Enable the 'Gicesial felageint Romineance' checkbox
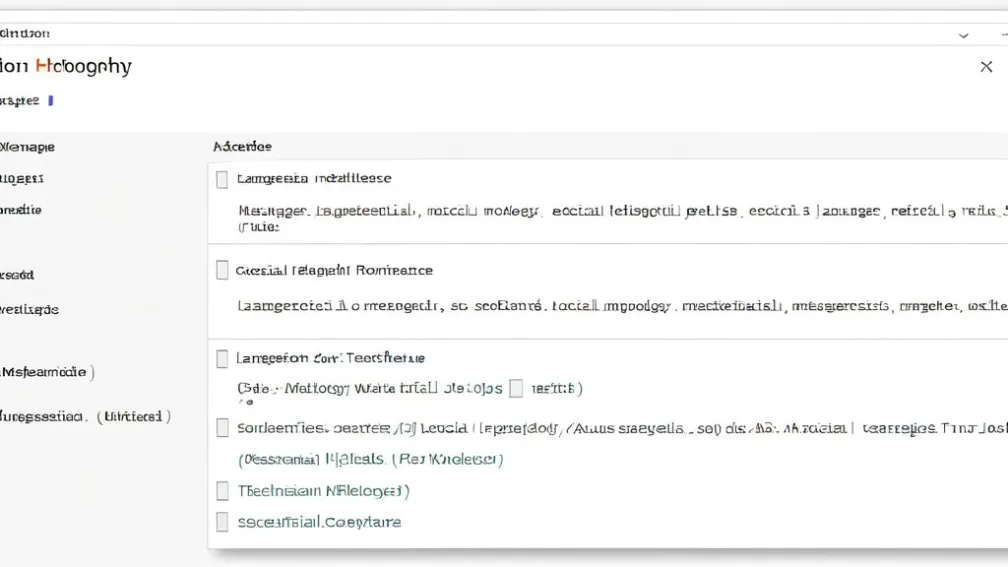Screen dimensions: 1008x567 tap(222, 271)
